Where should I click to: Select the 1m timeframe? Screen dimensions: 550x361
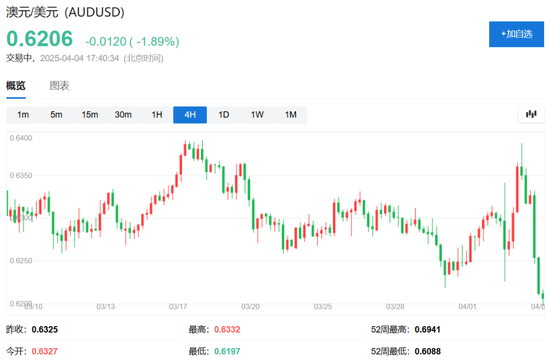point(23,115)
